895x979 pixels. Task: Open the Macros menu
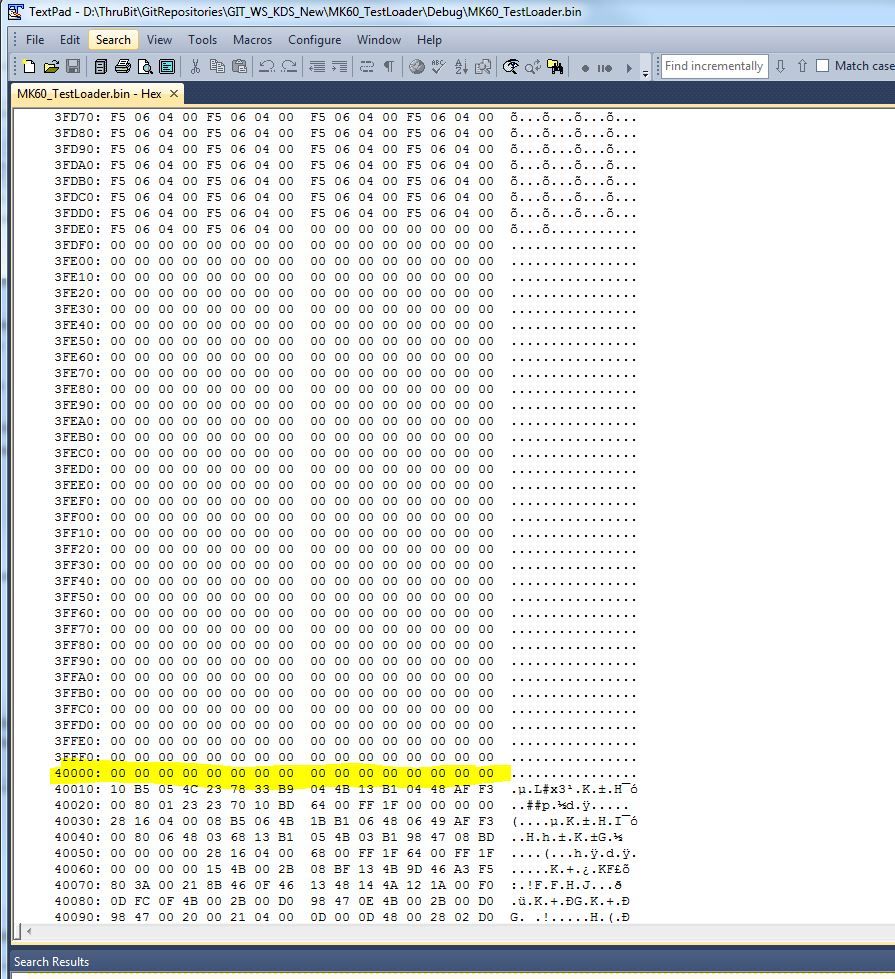[x=252, y=40]
